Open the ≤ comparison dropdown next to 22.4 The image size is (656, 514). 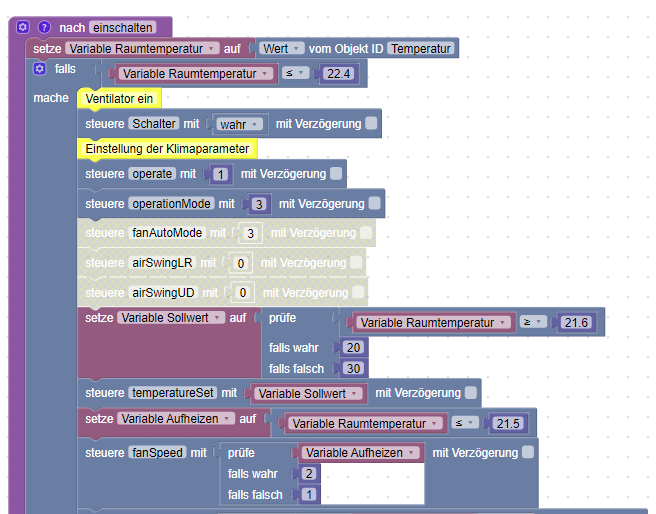pyautogui.click(x=295, y=73)
